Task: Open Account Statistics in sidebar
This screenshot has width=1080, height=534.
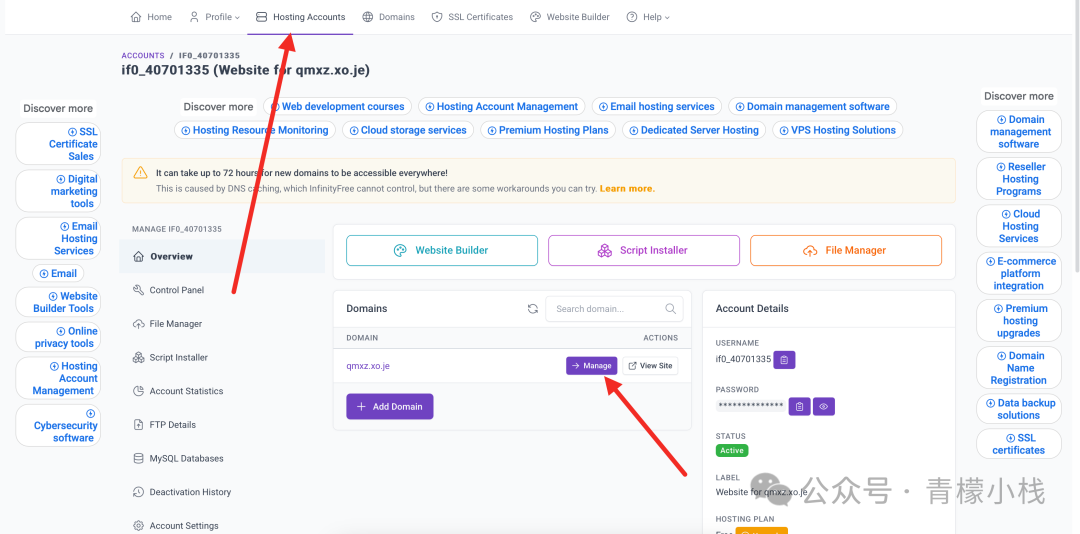Action: tap(186, 391)
